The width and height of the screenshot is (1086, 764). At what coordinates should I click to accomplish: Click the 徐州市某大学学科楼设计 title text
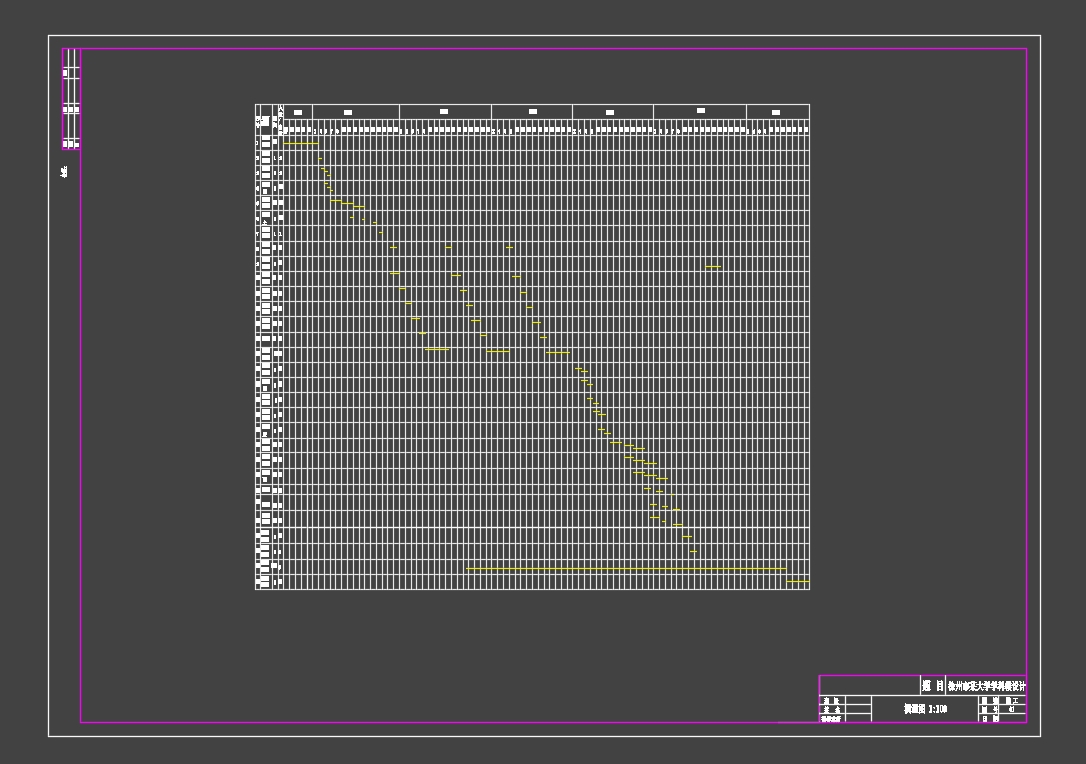tap(985, 685)
